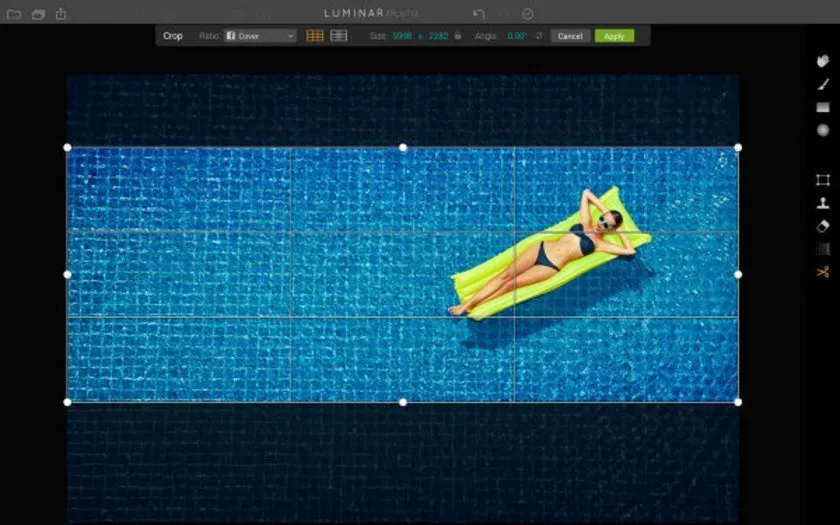Viewport: 840px width, 525px height.
Task: Select the Eraser tool
Action: 822,226
